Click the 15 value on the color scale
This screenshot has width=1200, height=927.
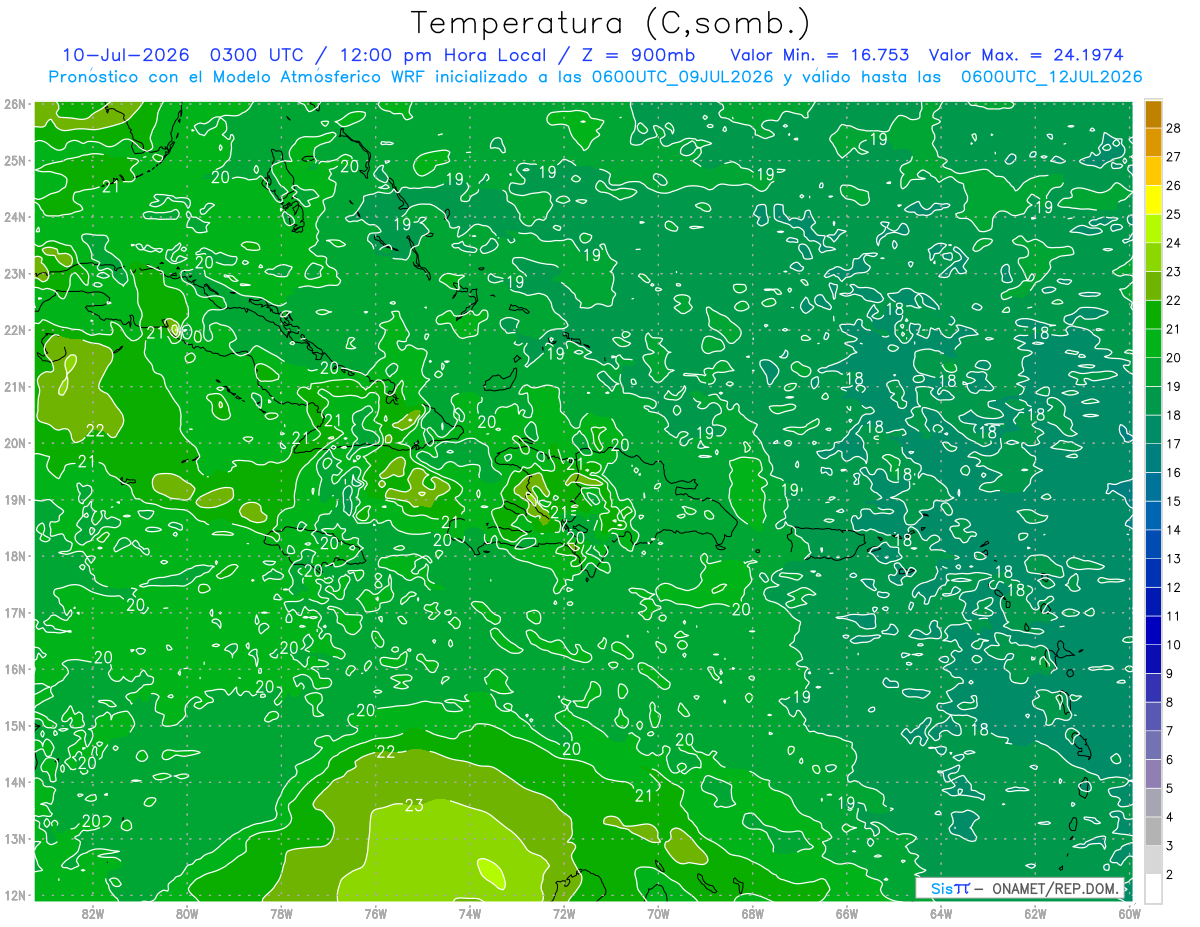pyautogui.click(x=1174, y=501)
